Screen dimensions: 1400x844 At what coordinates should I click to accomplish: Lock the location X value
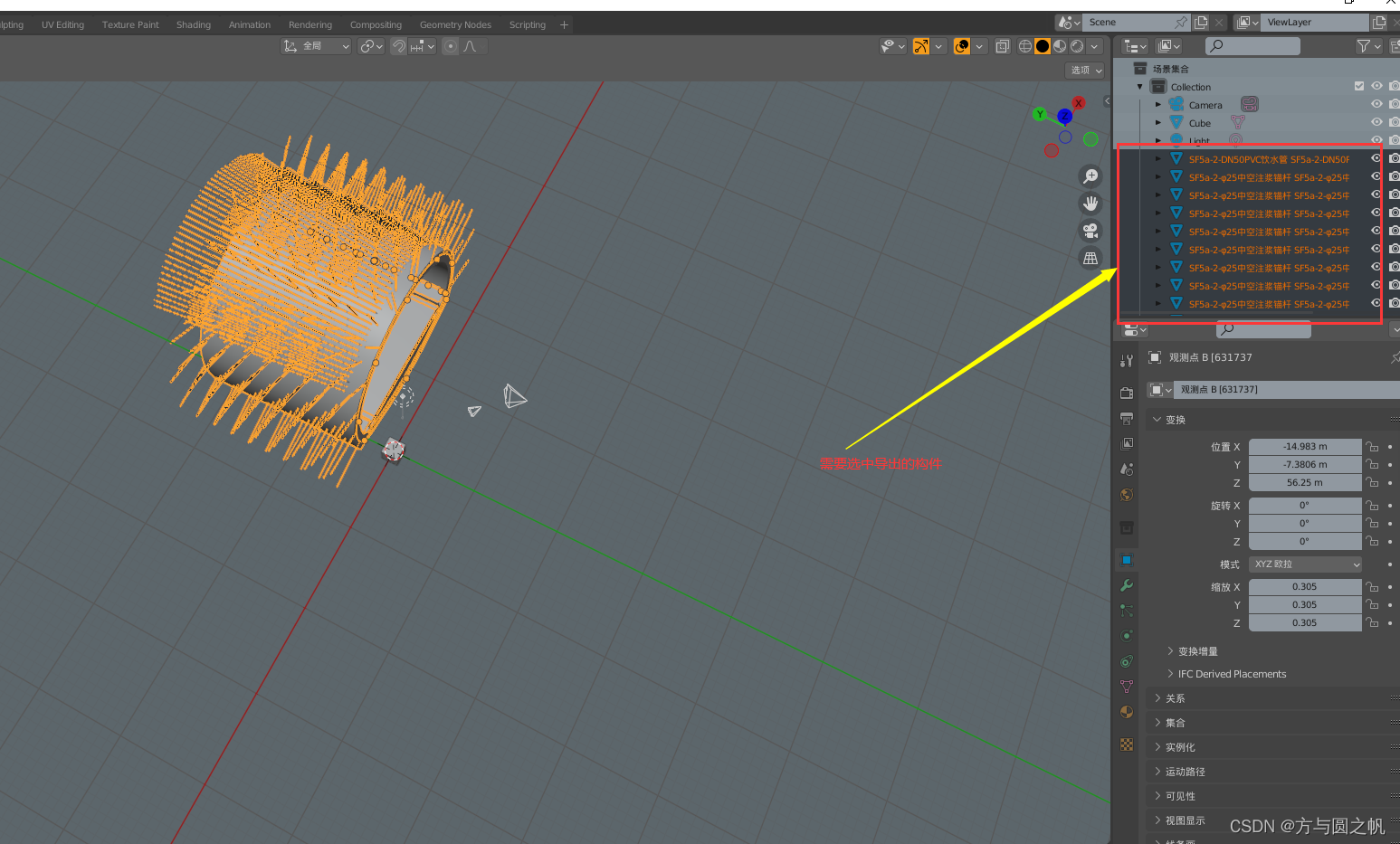tap(1373, 447)
